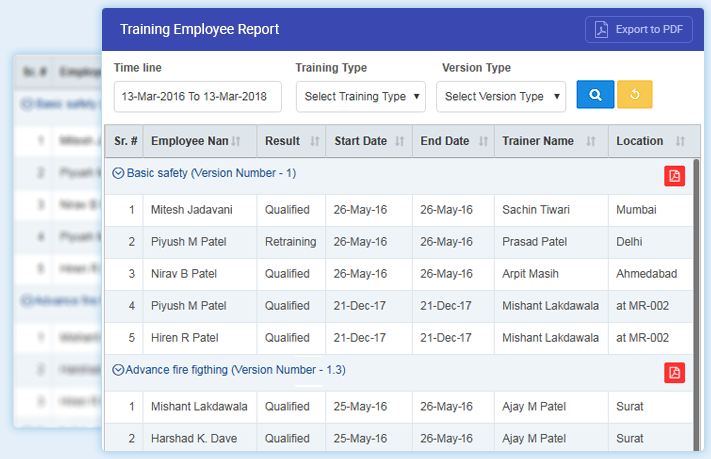
Task: Sort by End Date column
Action: pos(483,141)
